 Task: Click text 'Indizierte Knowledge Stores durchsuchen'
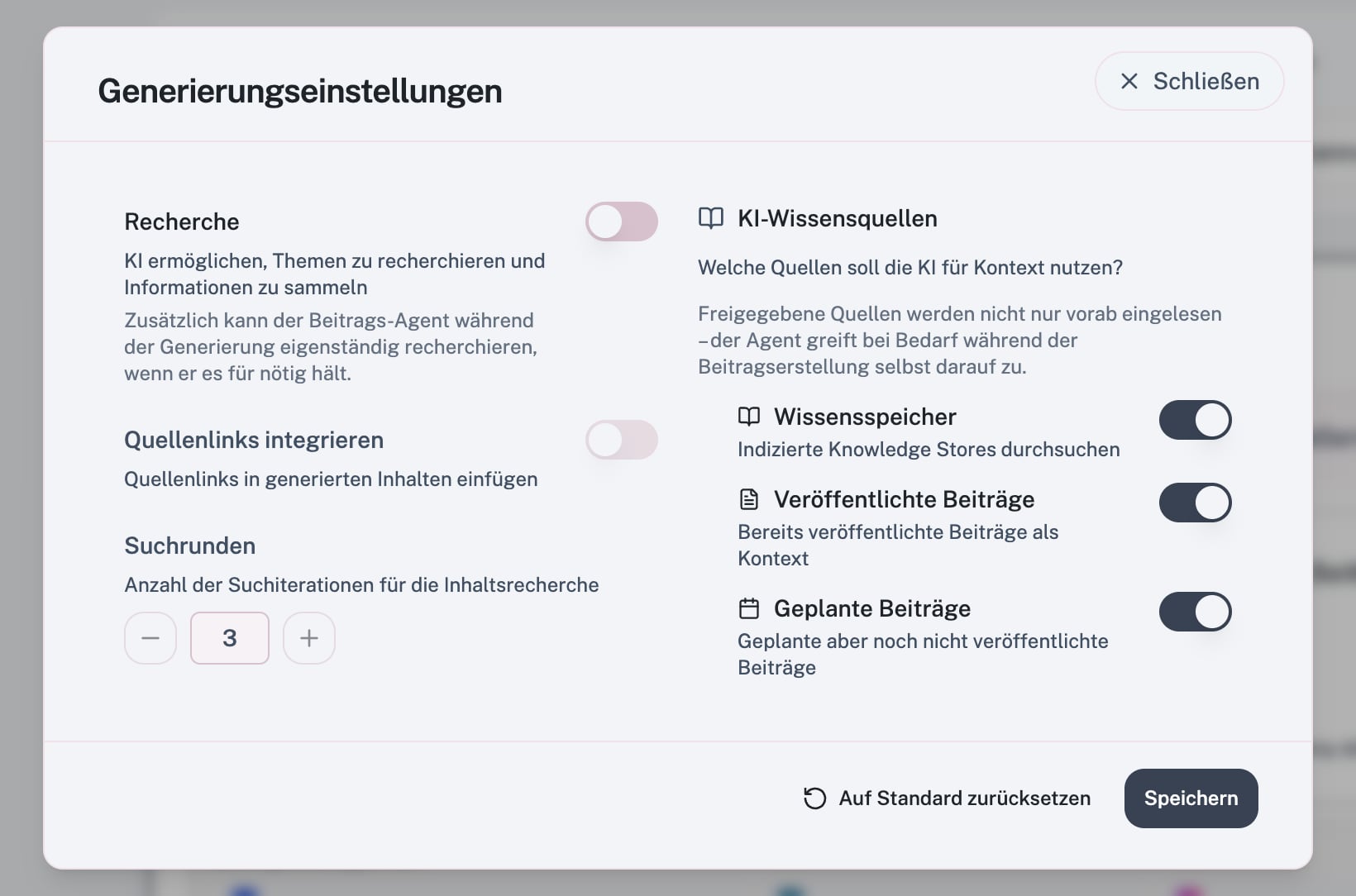click(x=929, y=450)
